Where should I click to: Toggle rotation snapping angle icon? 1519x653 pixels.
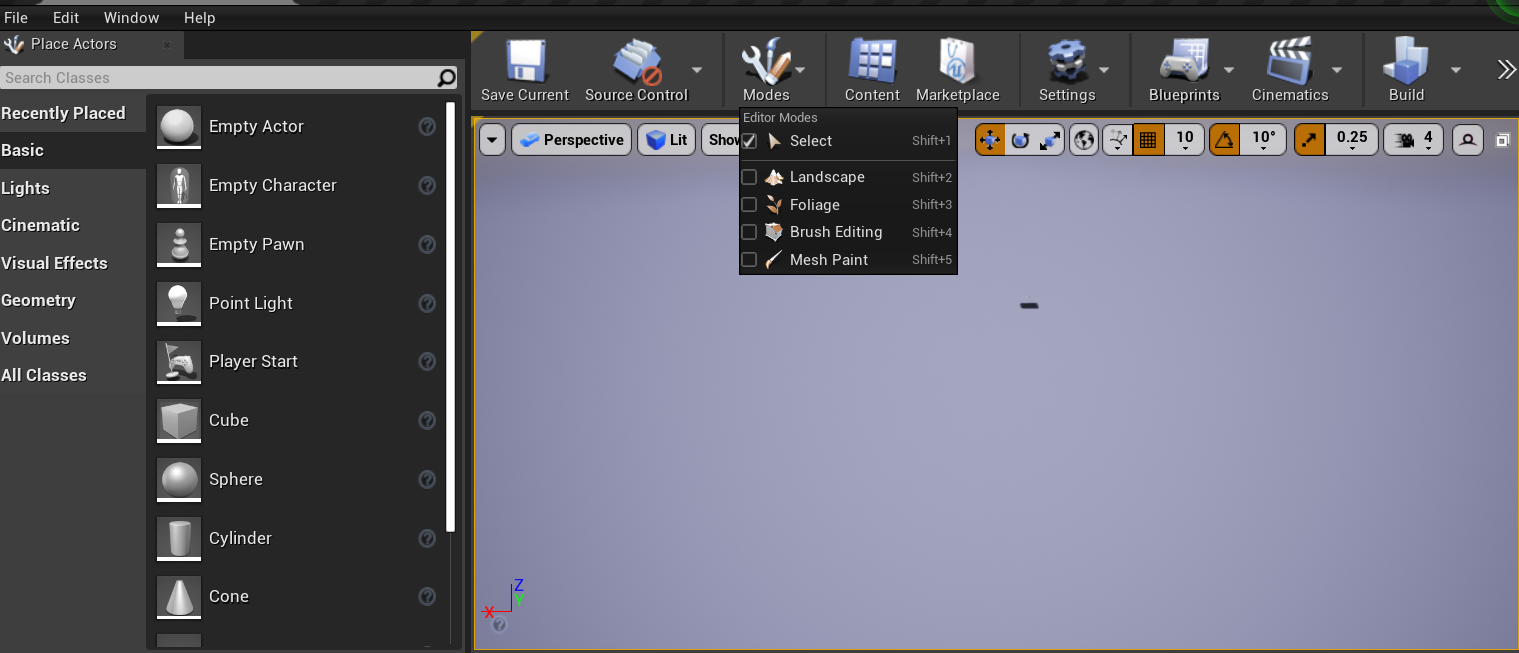[1224, 140]
